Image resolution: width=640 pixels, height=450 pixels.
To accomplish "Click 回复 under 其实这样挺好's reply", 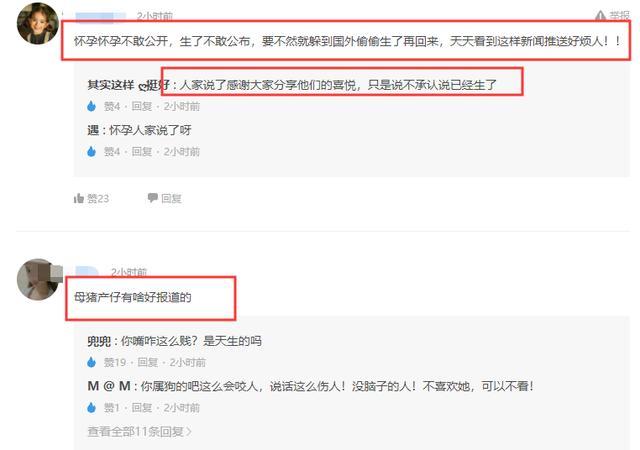I will pos(142,106).
